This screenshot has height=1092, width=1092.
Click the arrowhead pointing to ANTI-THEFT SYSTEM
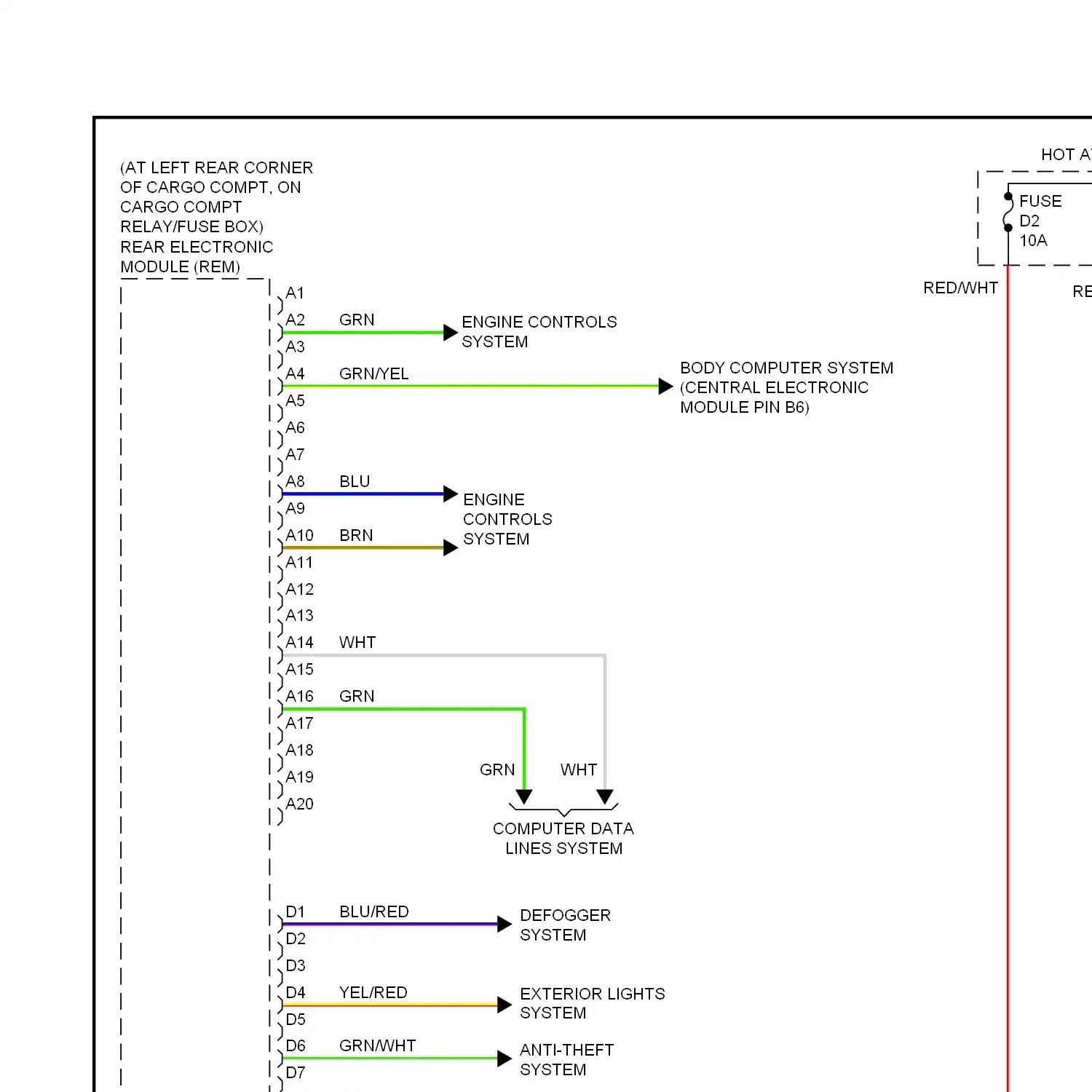505,1059
